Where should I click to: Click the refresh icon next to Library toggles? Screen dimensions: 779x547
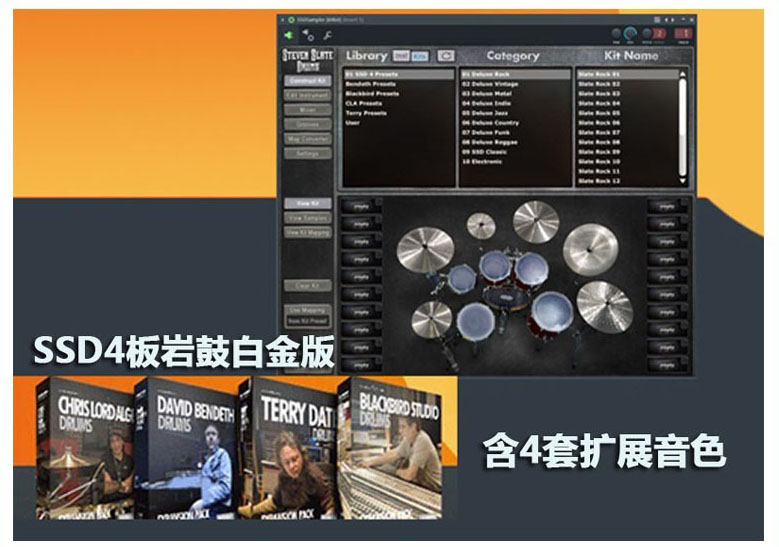click(446, 57)
